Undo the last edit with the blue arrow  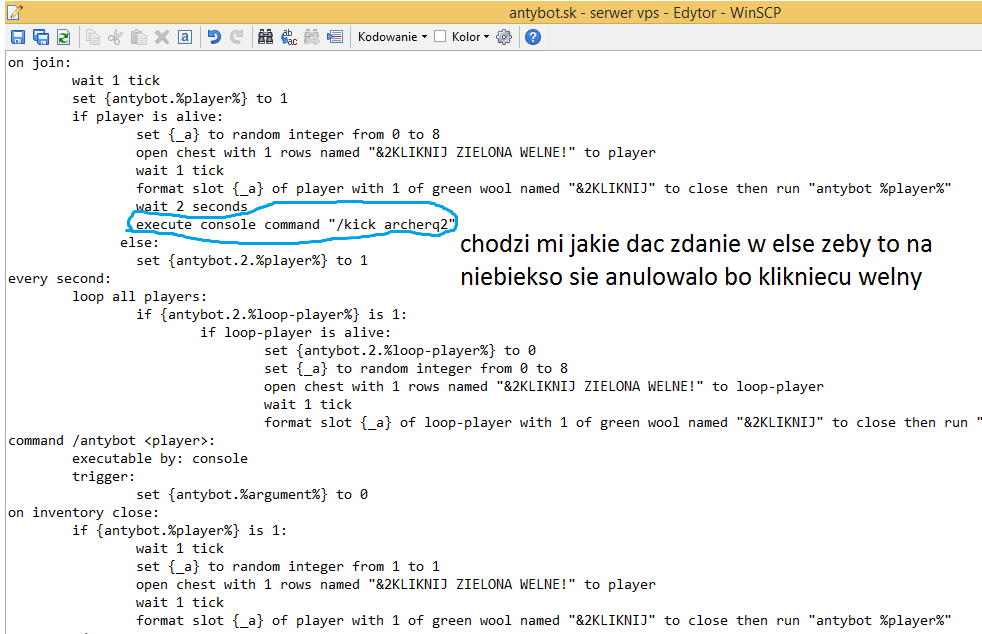pos(214,37)
